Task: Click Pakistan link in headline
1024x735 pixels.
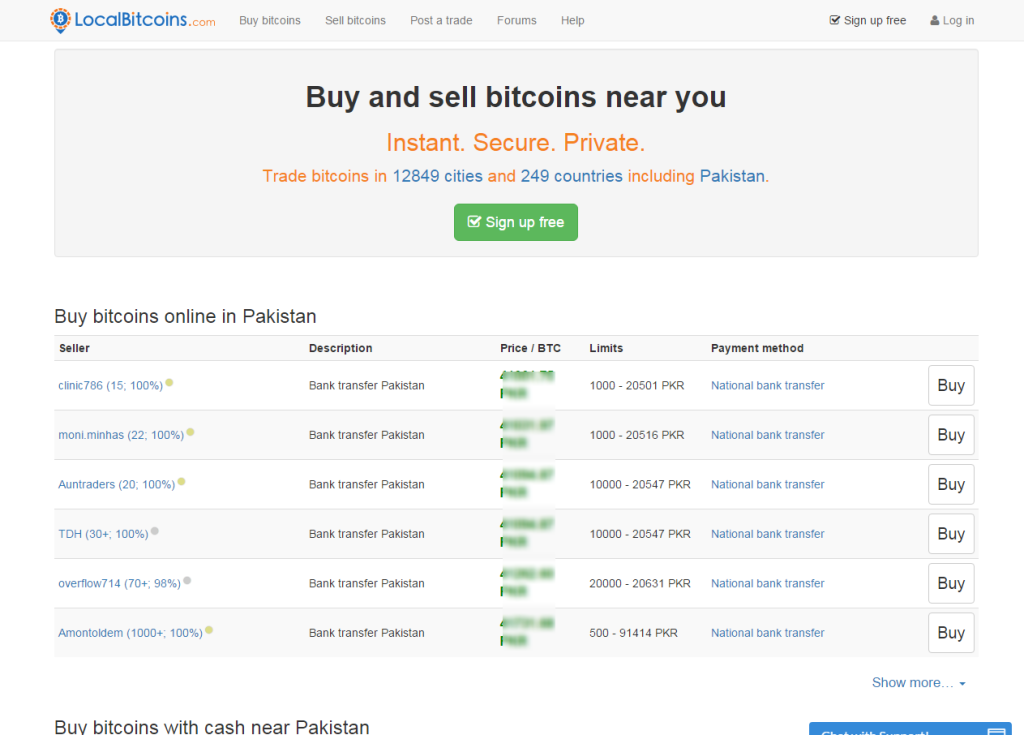Action: click(x=732, y=176)
